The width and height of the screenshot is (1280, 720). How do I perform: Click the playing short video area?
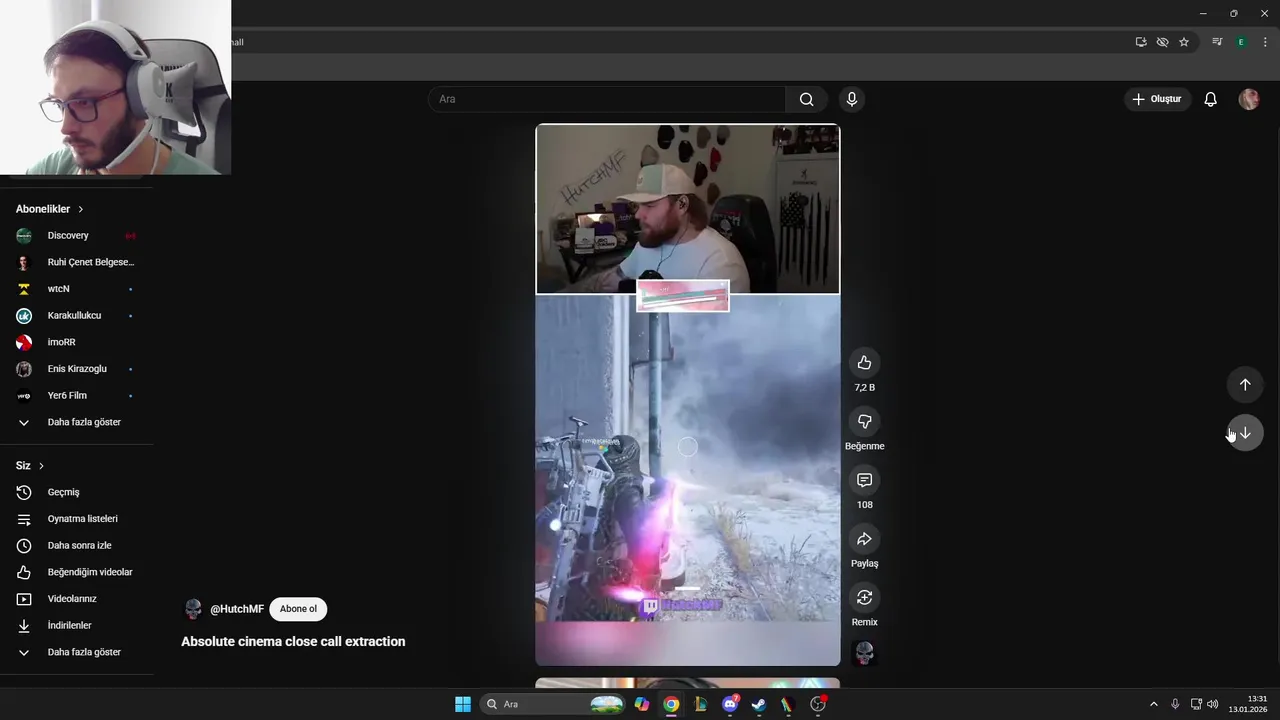[x=688, y=395]
